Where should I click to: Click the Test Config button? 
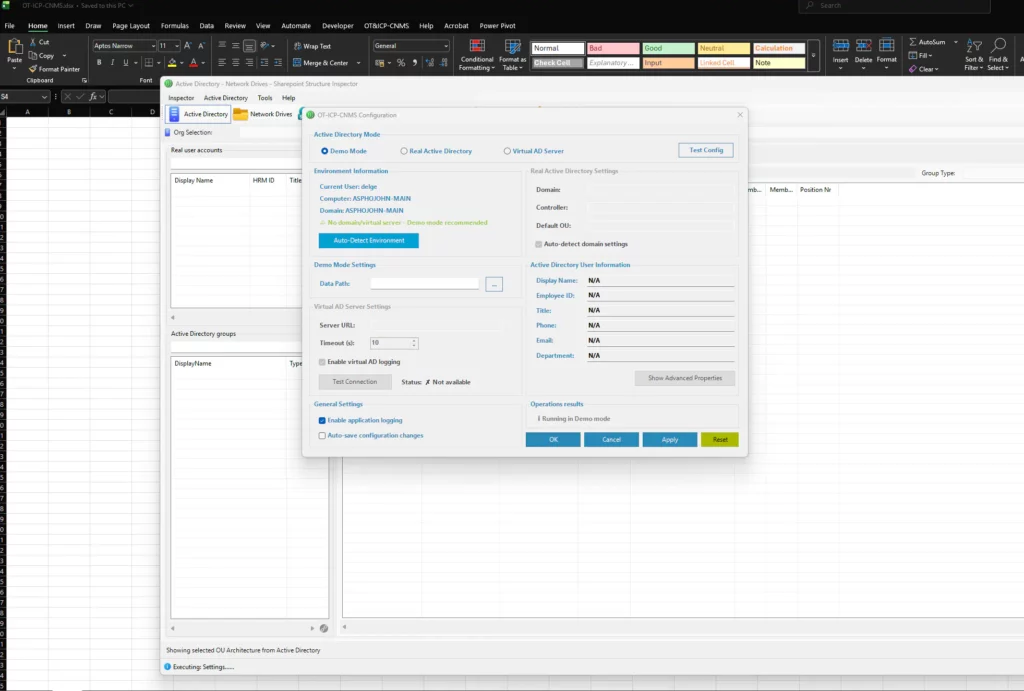(706, 150)
